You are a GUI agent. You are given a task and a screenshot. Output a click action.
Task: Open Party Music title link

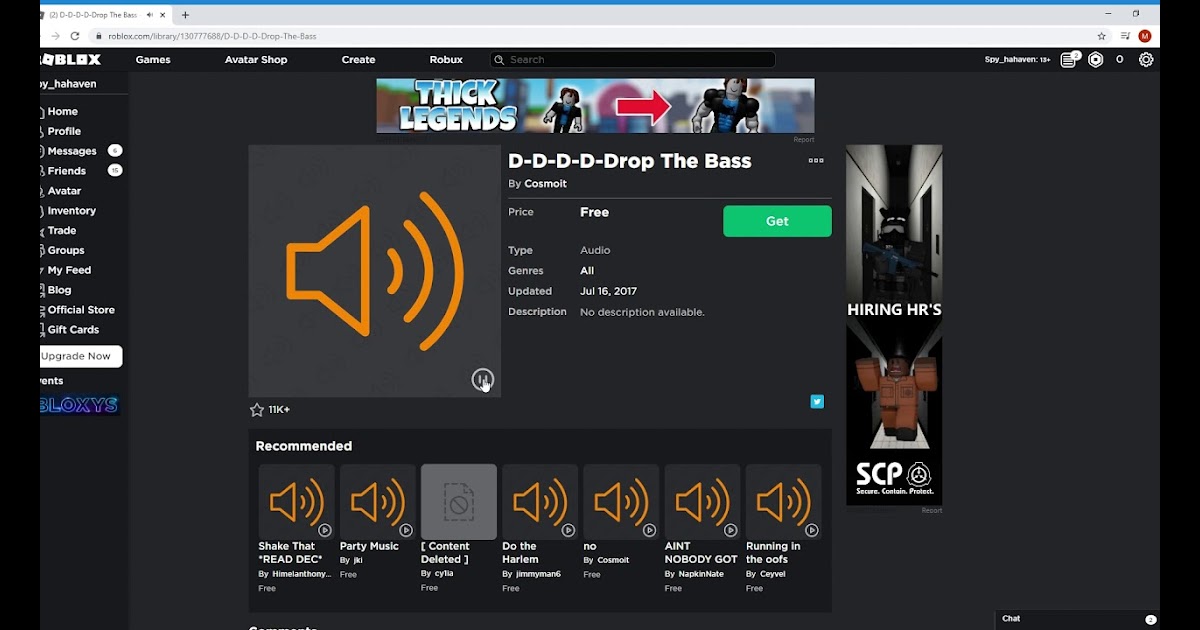coord(369,547)
